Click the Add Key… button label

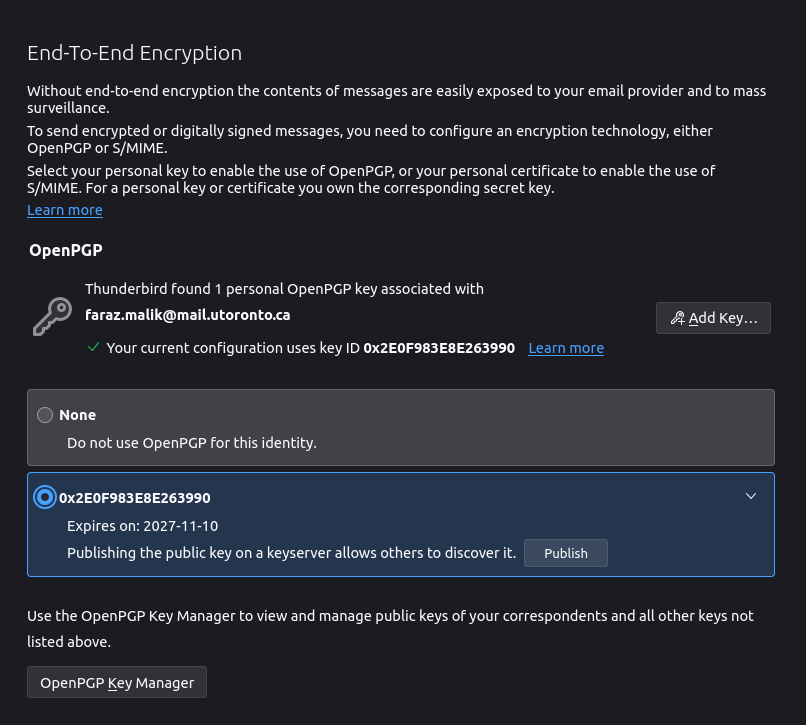(x=722, y=318)
